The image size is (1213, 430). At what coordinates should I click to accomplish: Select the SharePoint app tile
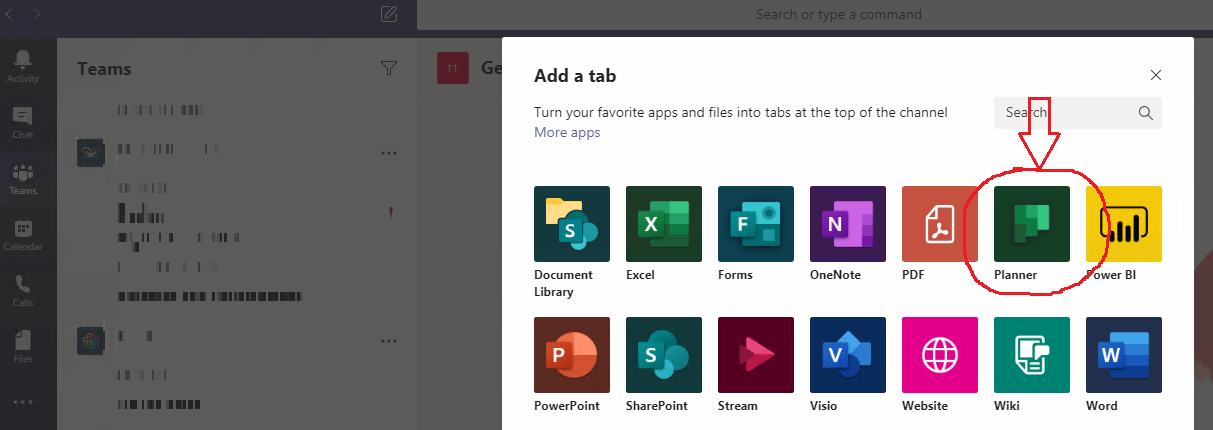[x=664, y=355]
